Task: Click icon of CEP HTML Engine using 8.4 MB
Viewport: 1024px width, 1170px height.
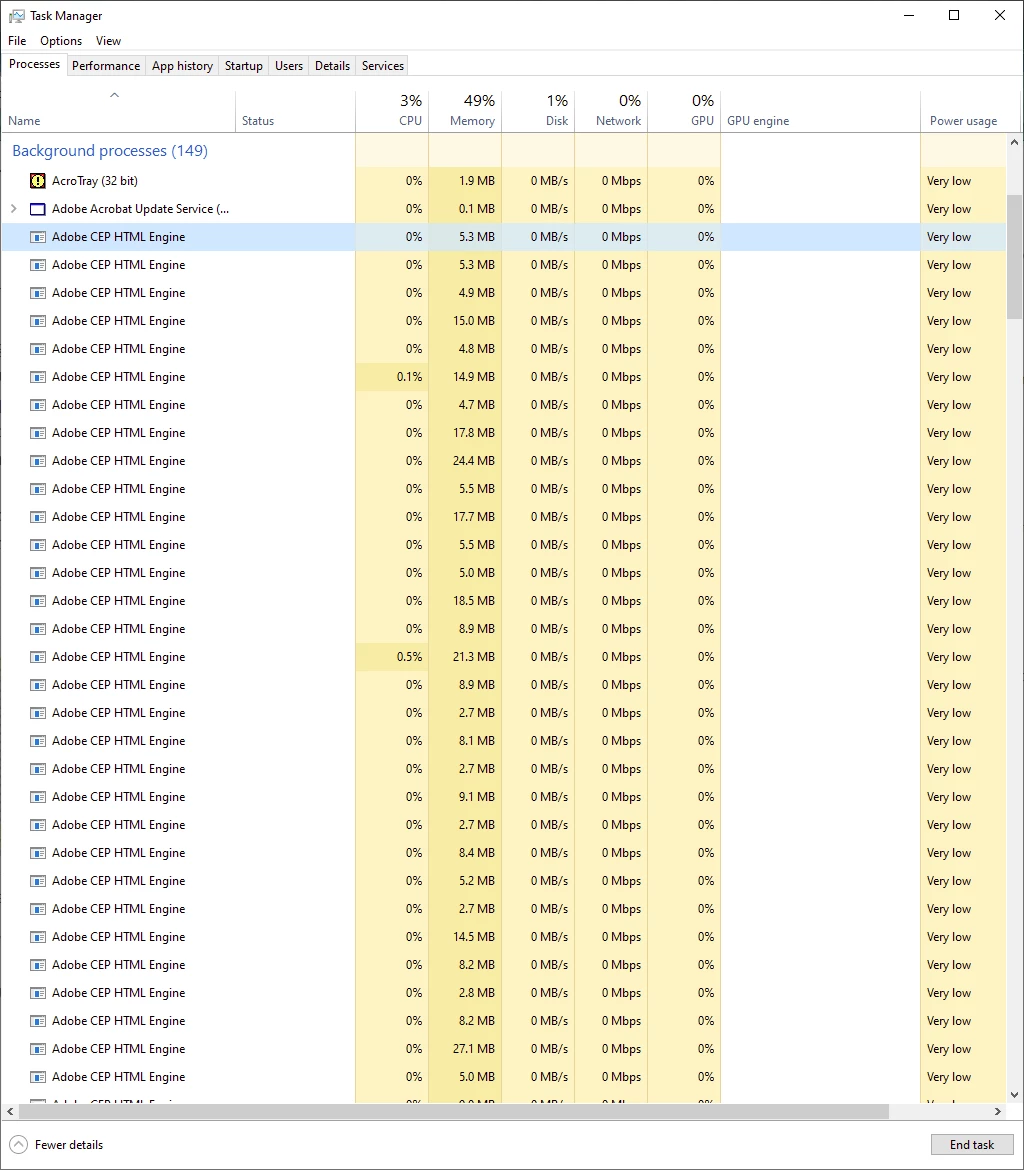Action: [x=37, y=853]
